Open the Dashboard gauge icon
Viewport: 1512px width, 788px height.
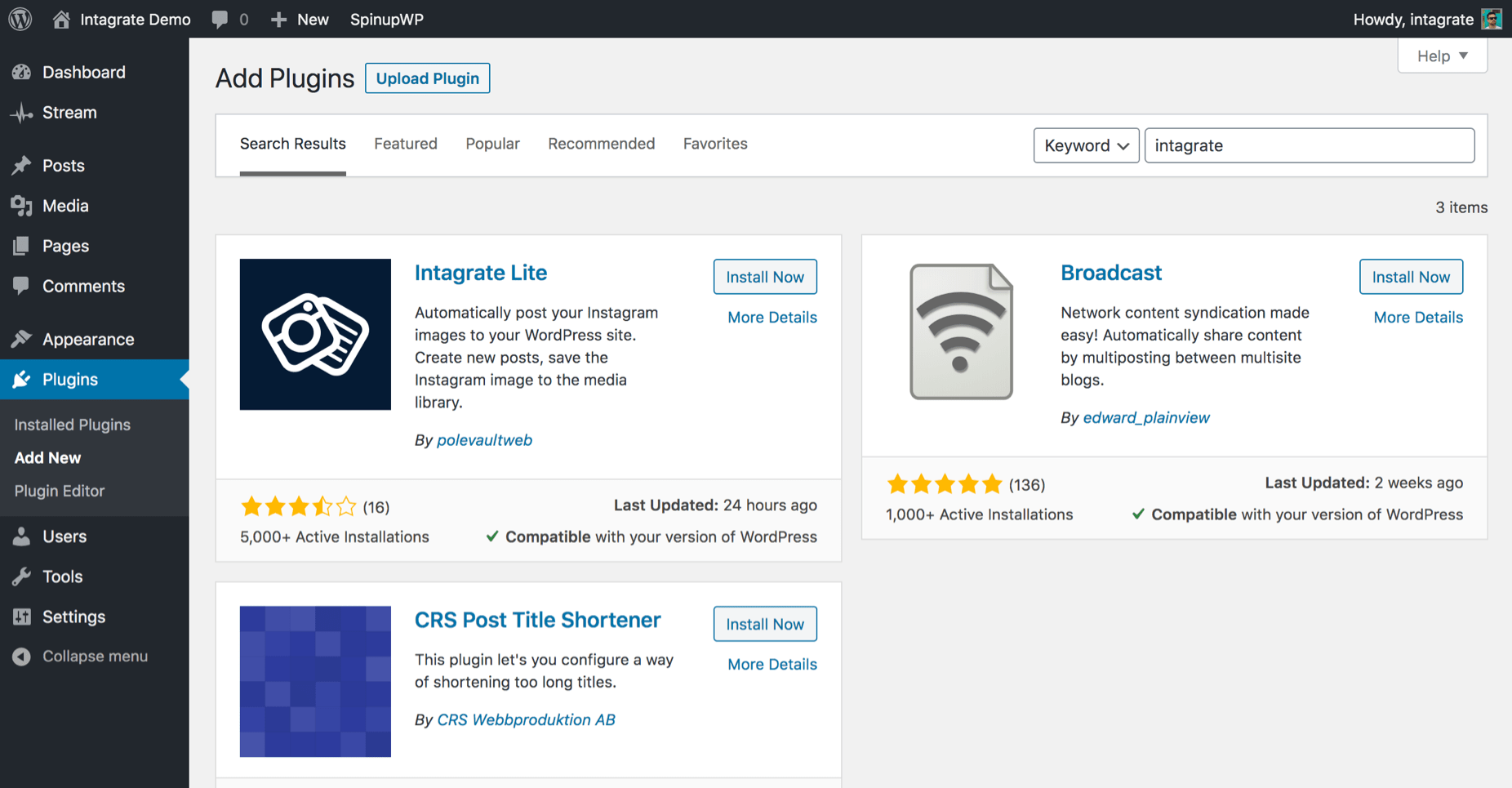[x=22, y=72]
